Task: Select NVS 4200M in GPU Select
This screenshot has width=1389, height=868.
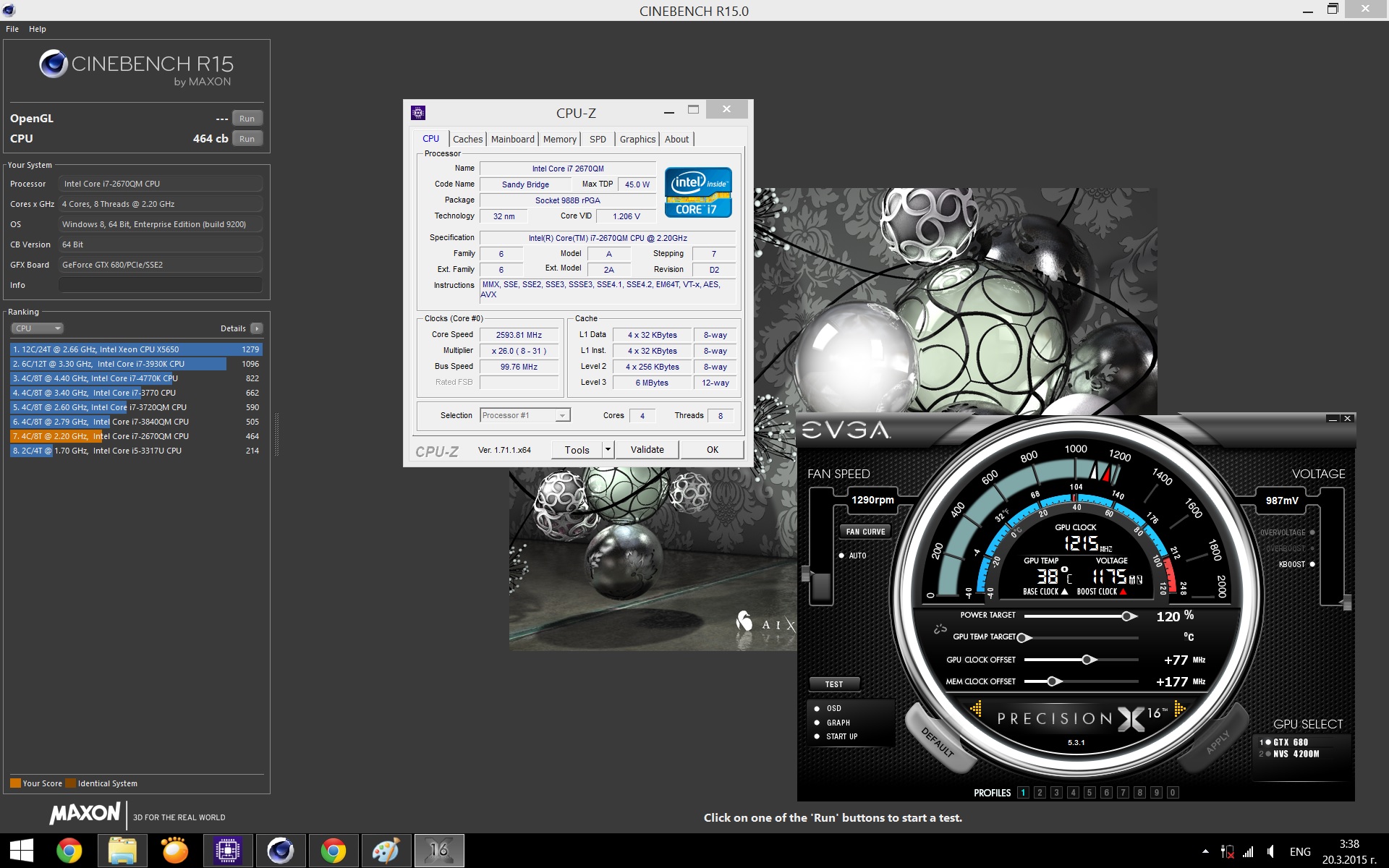Action: click(1288, 754)
